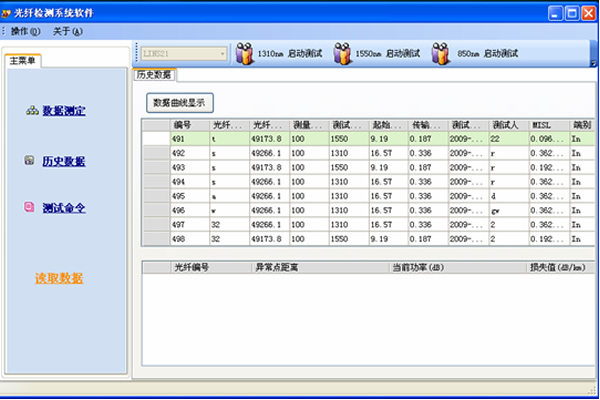Click the application icon in title bar

8,11
